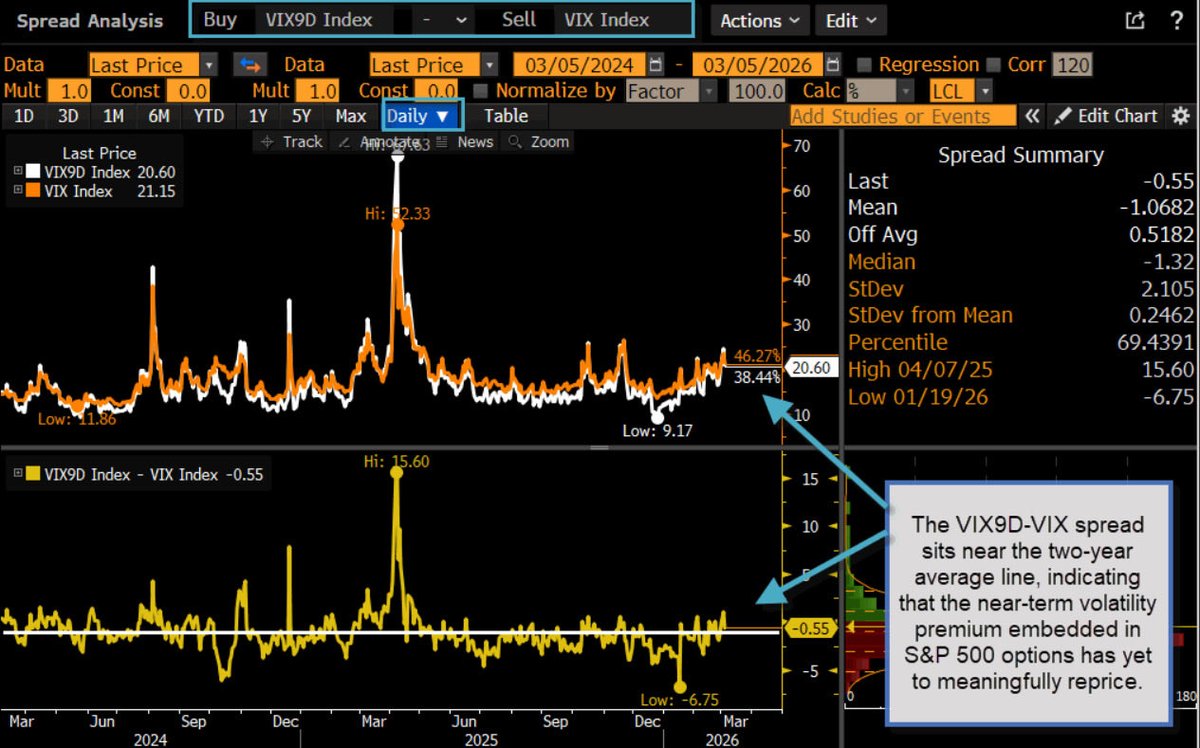
Task: Click second Const field before Normalize checkbox
Action: tap(436, 91)
